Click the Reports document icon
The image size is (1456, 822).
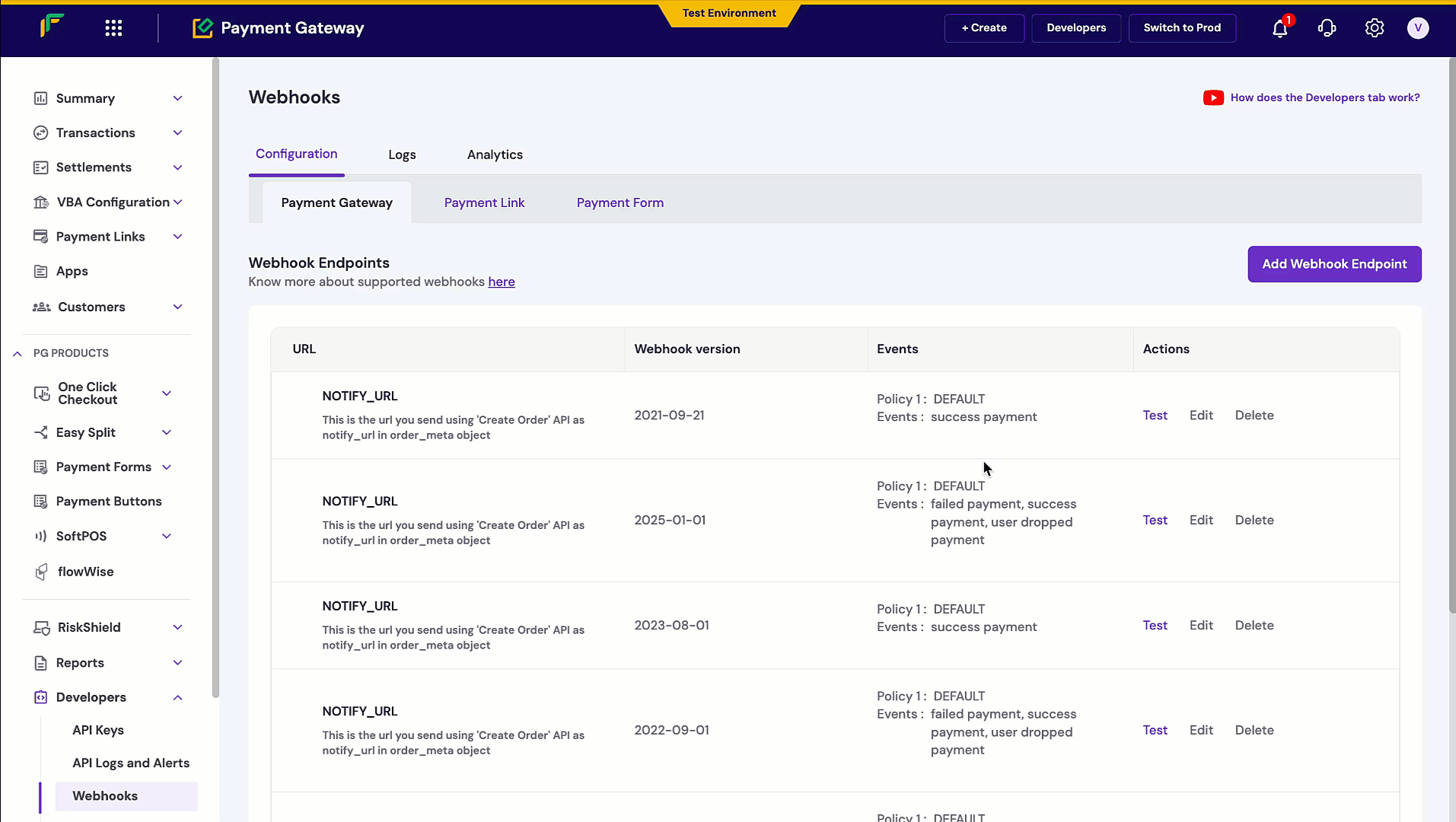click(40, 663)
